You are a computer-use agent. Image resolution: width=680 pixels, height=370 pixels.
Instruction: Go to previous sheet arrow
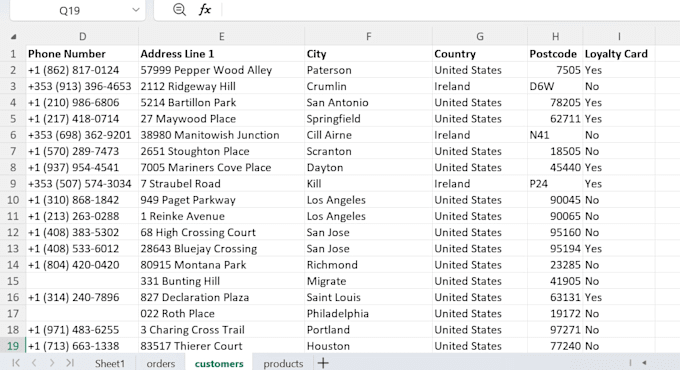34,363
